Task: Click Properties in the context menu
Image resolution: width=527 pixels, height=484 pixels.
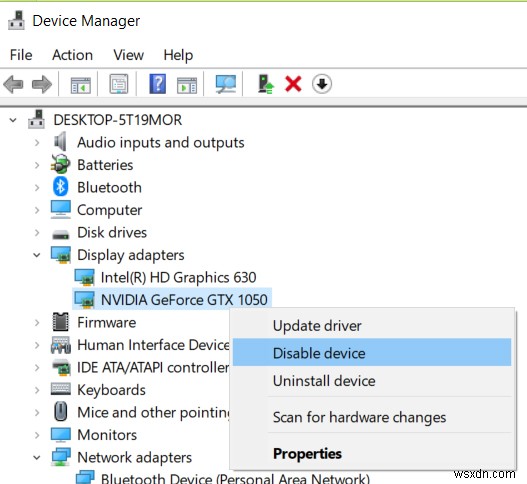Action: [307, 453]
